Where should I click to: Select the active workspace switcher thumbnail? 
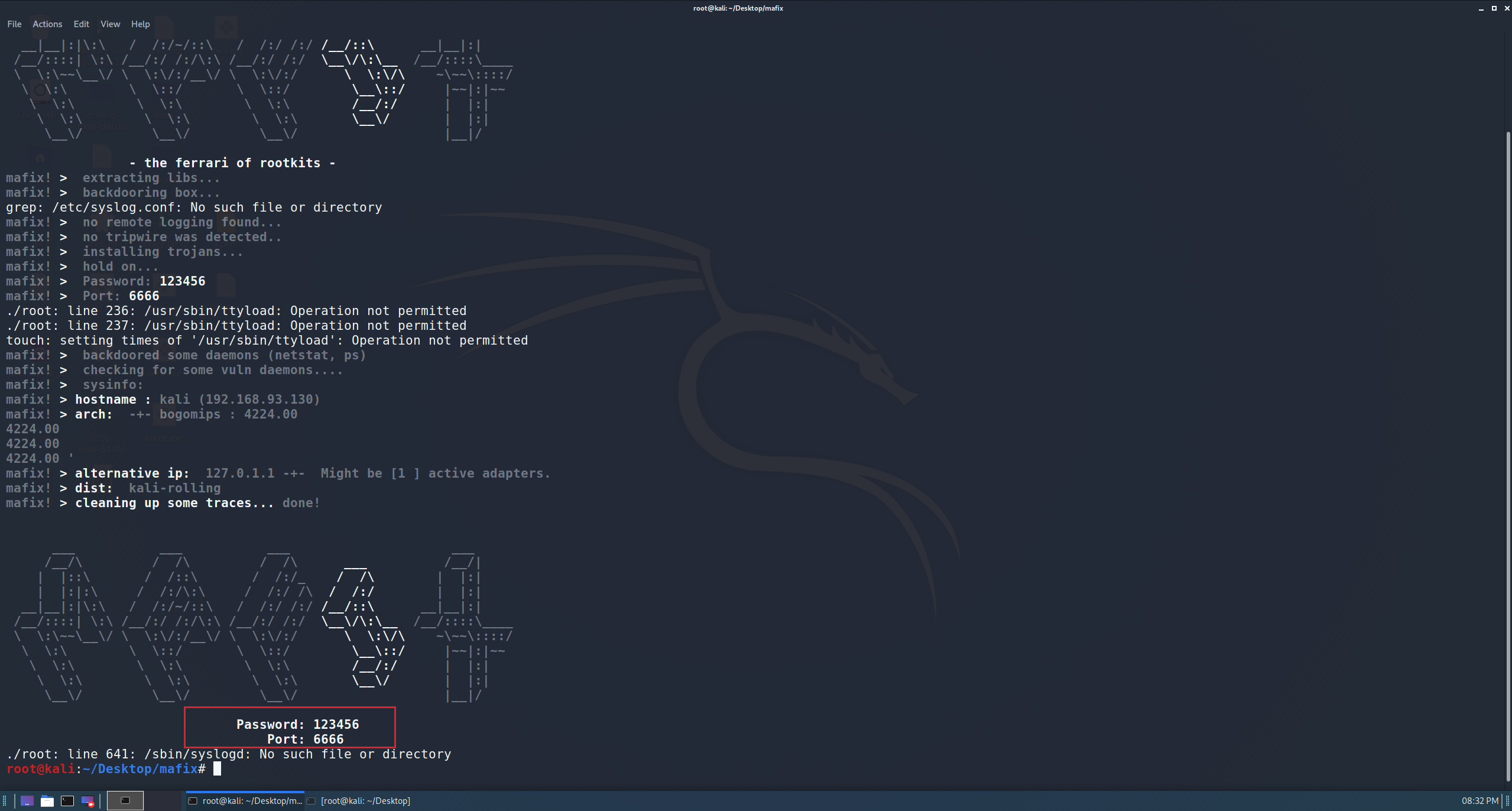coord(125,801)
